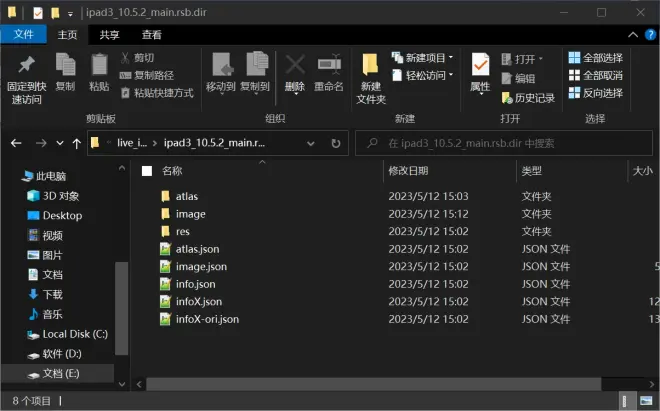Expand the 此电脑 tree node
Screen dimensions: 660x411
12,176
